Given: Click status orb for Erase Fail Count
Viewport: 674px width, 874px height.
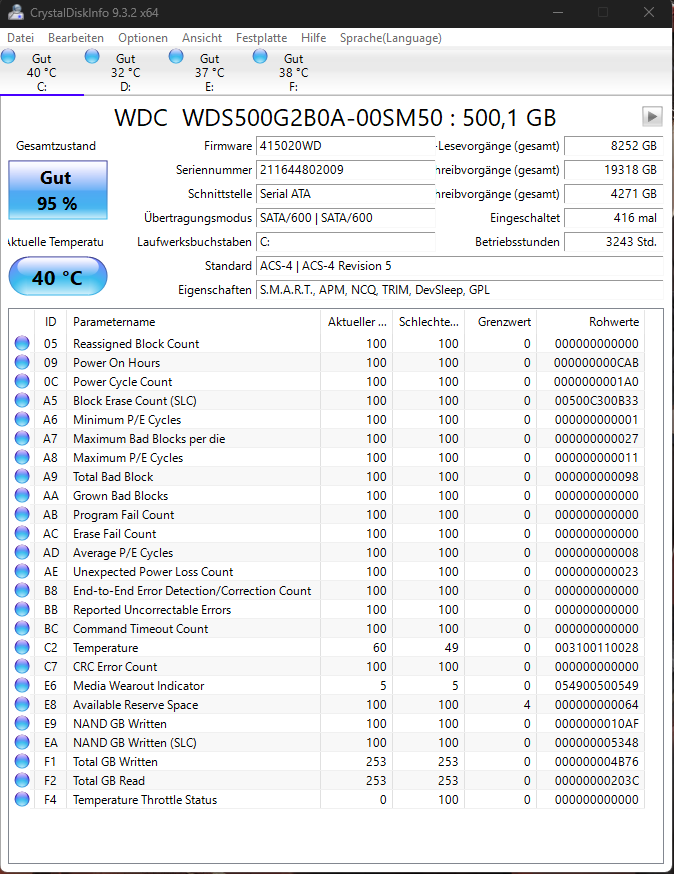Looking at the screenshot, I should 22,533.
